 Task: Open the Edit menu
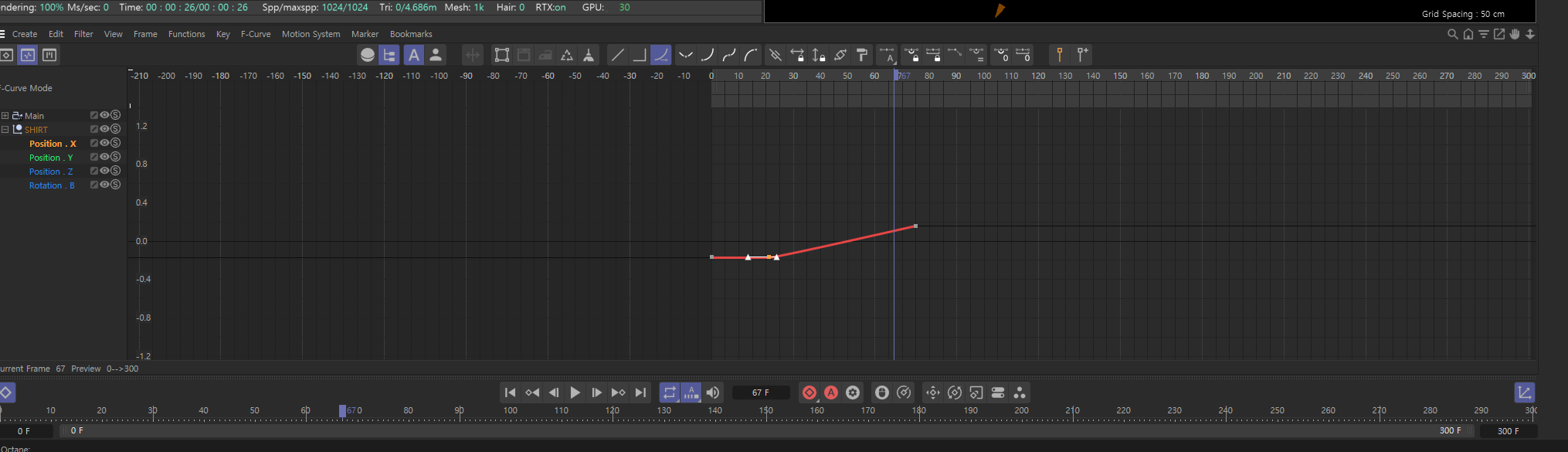[x=56, y=34]
